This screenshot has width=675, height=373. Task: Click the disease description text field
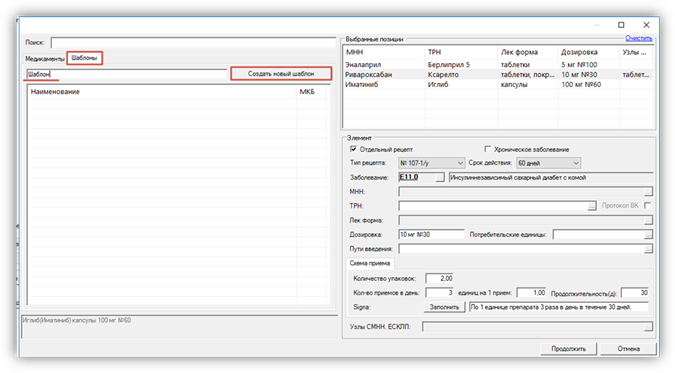(551, 177)
